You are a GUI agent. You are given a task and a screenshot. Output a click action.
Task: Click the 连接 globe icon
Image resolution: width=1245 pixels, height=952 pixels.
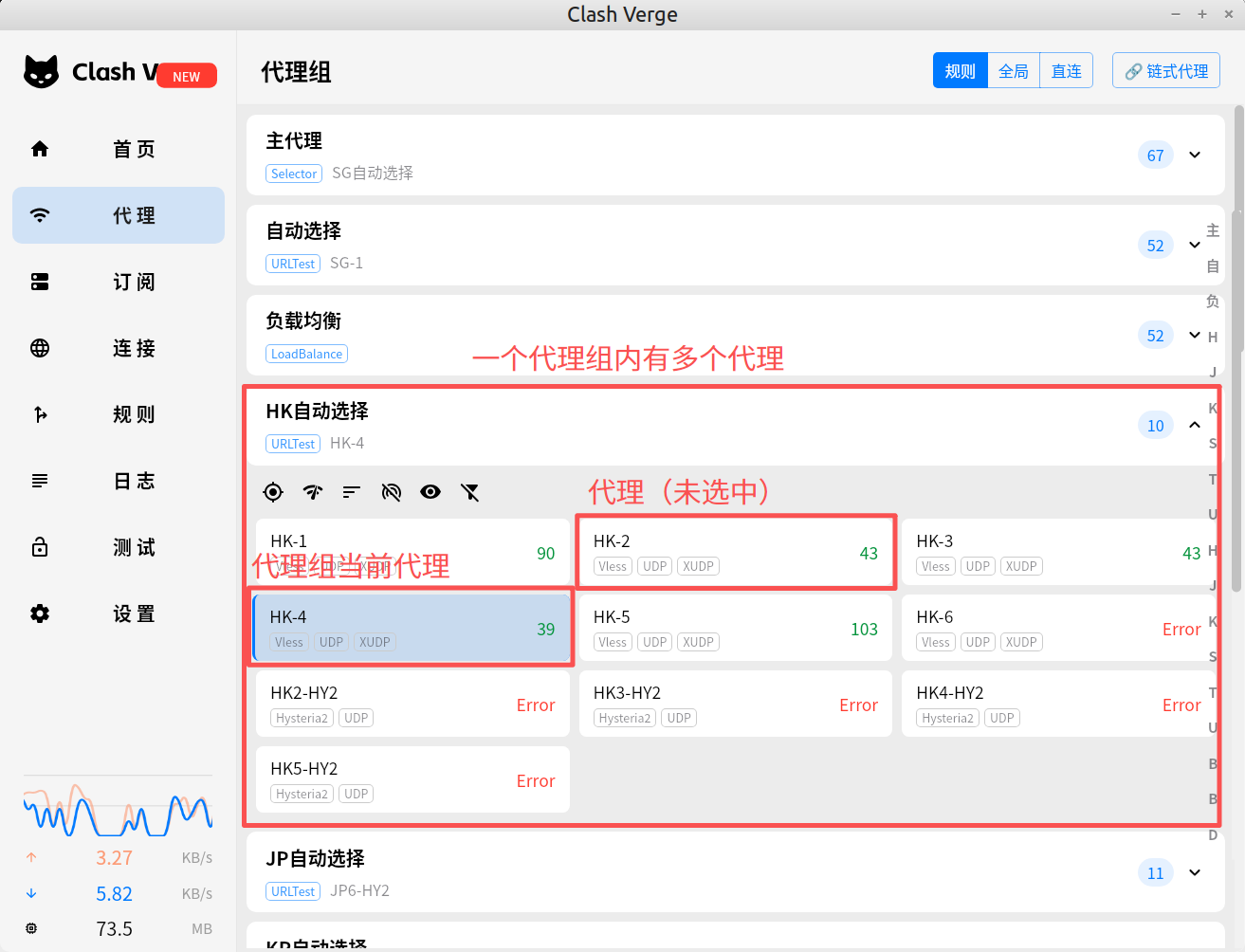pos(40,348)
